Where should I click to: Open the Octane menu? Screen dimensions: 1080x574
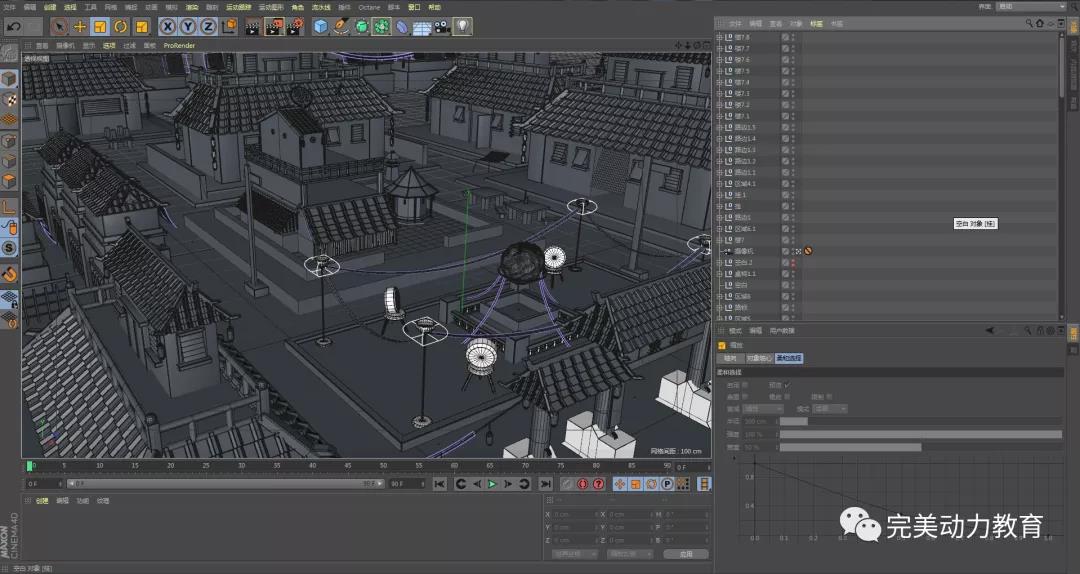368,7
